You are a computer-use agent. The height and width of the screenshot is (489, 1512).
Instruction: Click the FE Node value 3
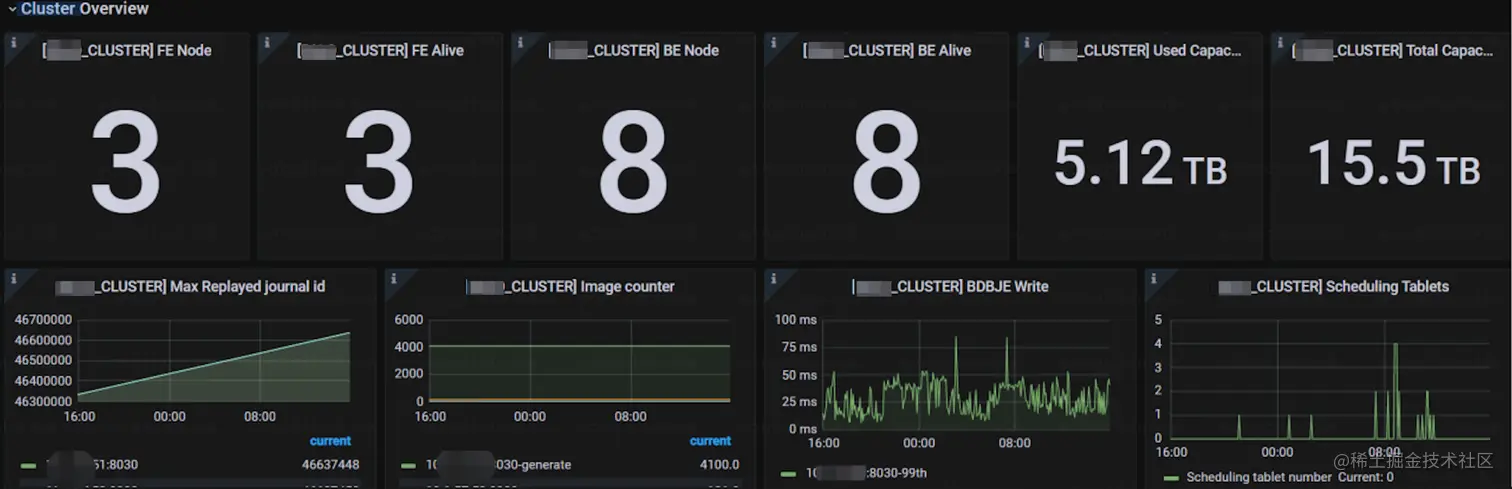(x=126, y=161)
